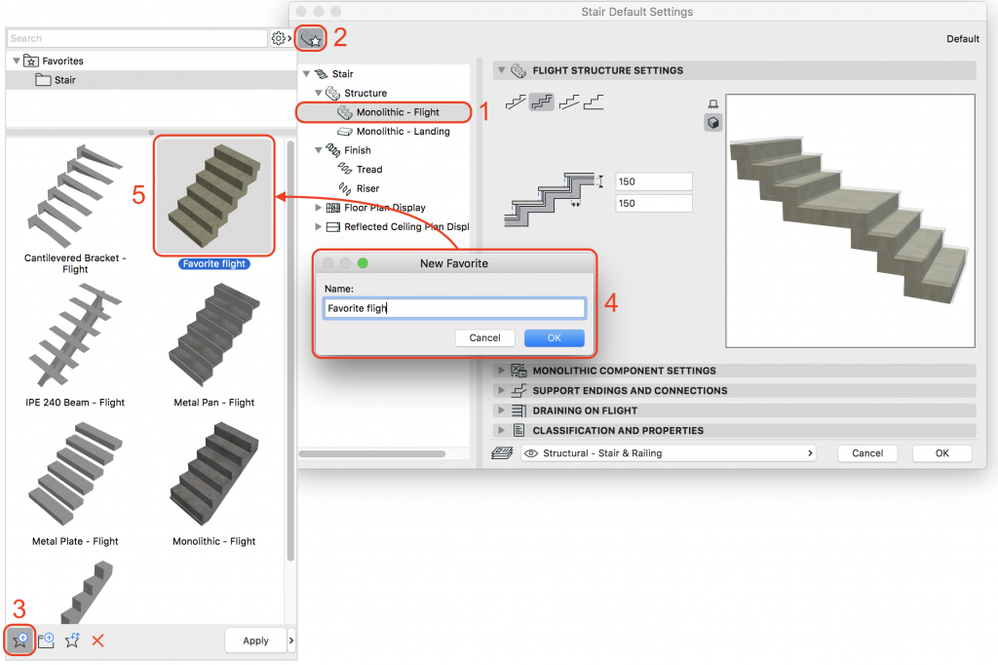The height and width of the screenshot is (665, 998).
Task: Click the lower 150 thickness field
Action: point(654,203)
